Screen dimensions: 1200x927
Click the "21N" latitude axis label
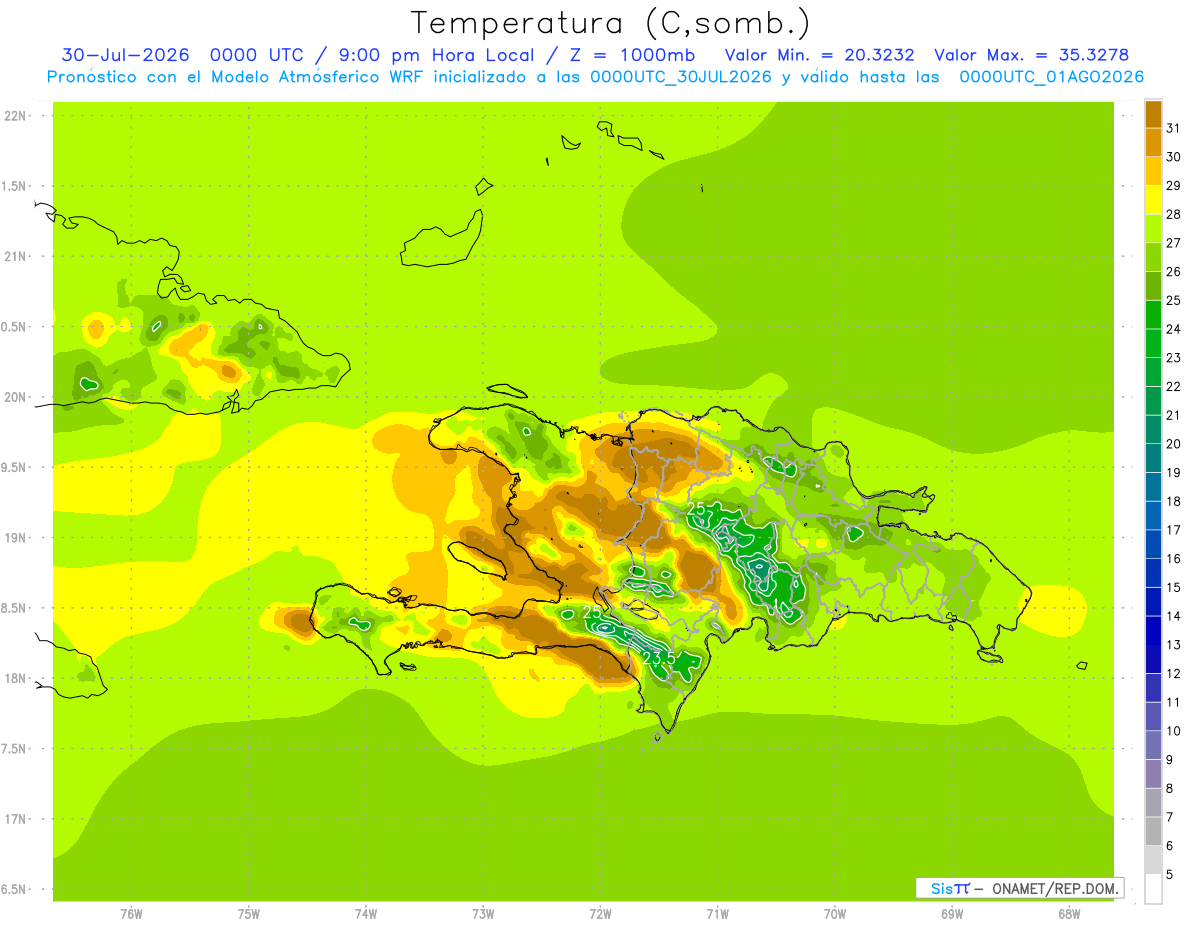click(14, 256)
